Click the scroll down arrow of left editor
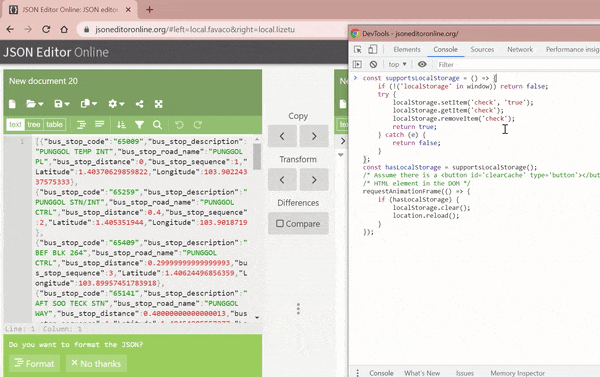 pyautogui.click(x=257, y=317)
